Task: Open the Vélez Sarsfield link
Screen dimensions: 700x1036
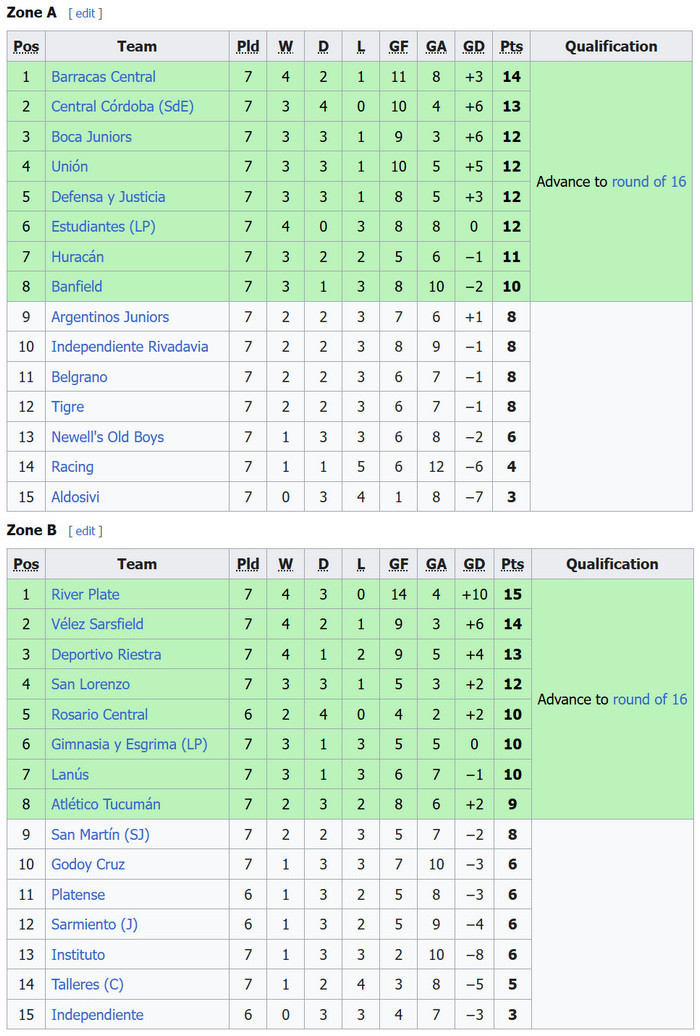Action: [x=97, y=624]
